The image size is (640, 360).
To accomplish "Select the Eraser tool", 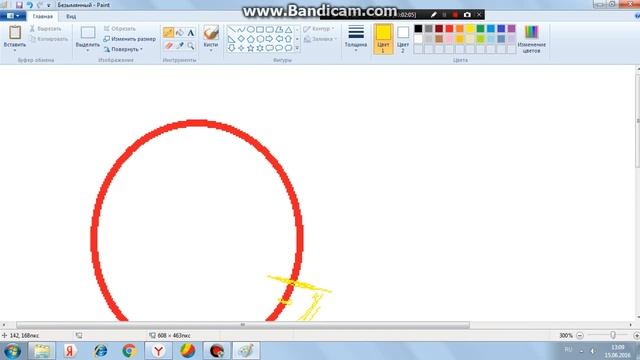I will [168, 46].
